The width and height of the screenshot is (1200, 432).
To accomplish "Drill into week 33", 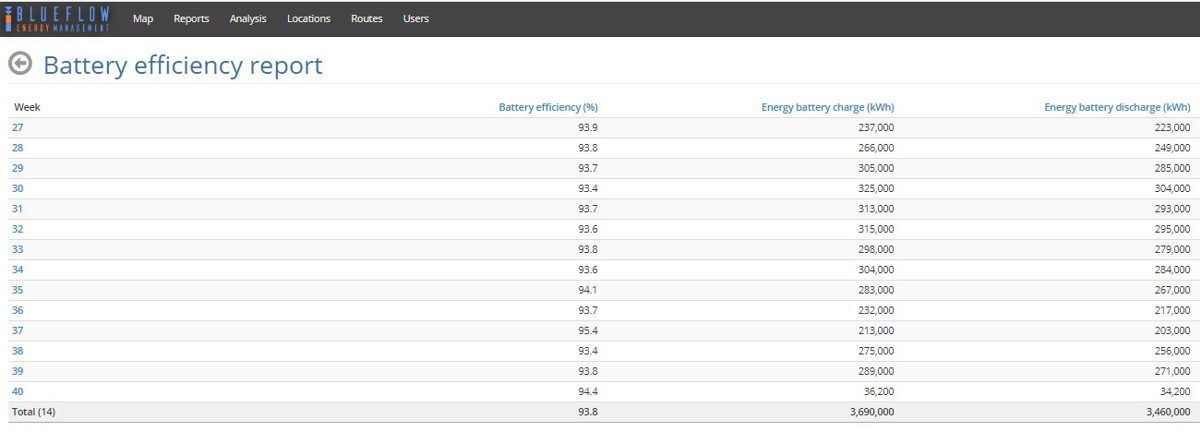I will (x=18, y=249).
